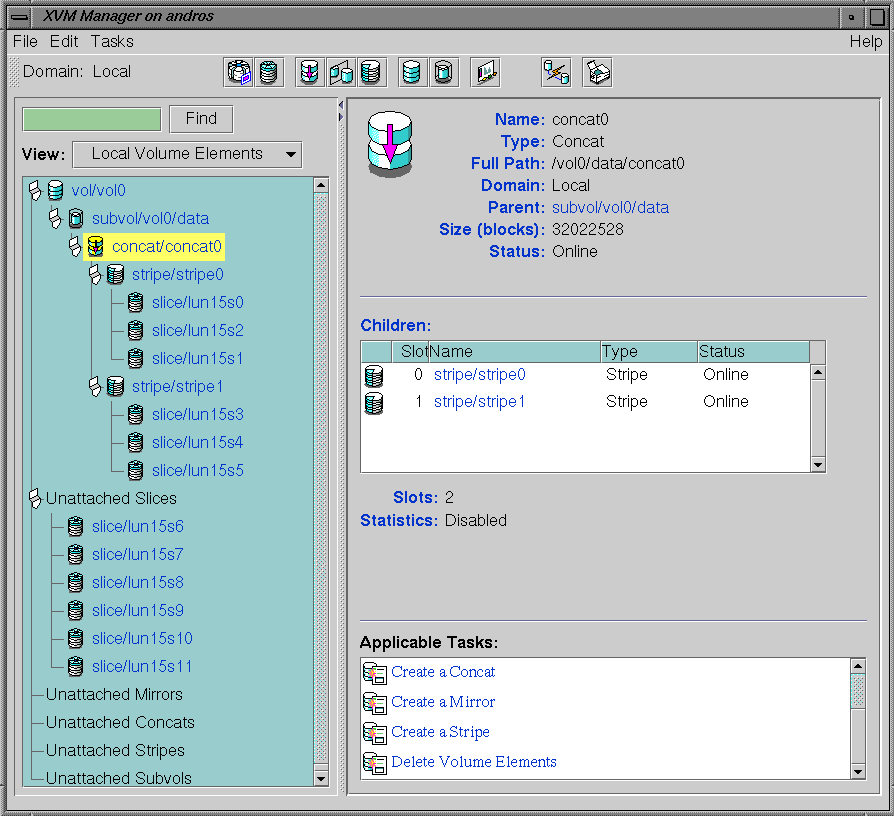Click the open box toolbar icon

tap(597, 72)
